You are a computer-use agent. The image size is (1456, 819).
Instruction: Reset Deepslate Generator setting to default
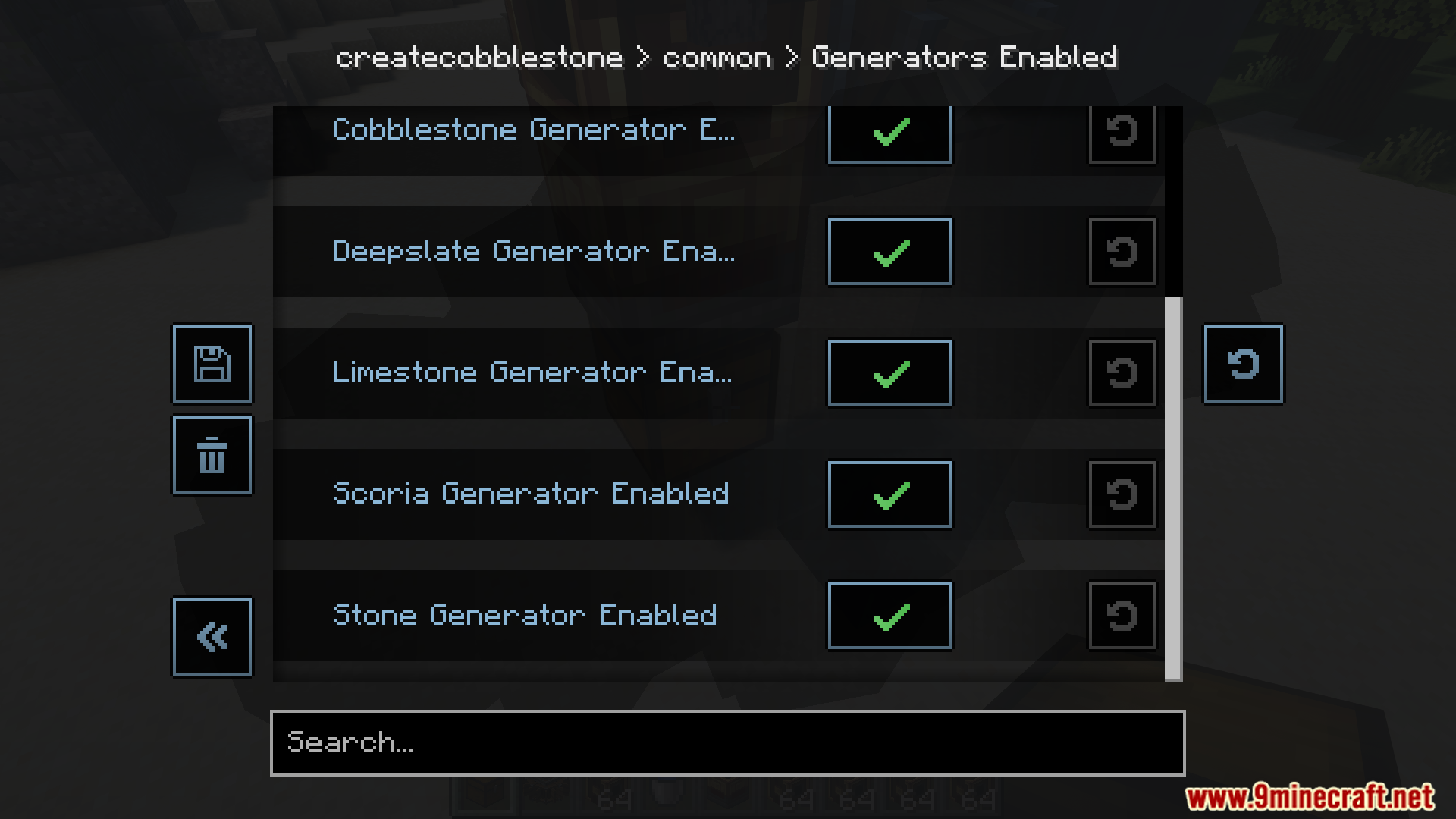pyautogui.click(x=1122, y=252)
